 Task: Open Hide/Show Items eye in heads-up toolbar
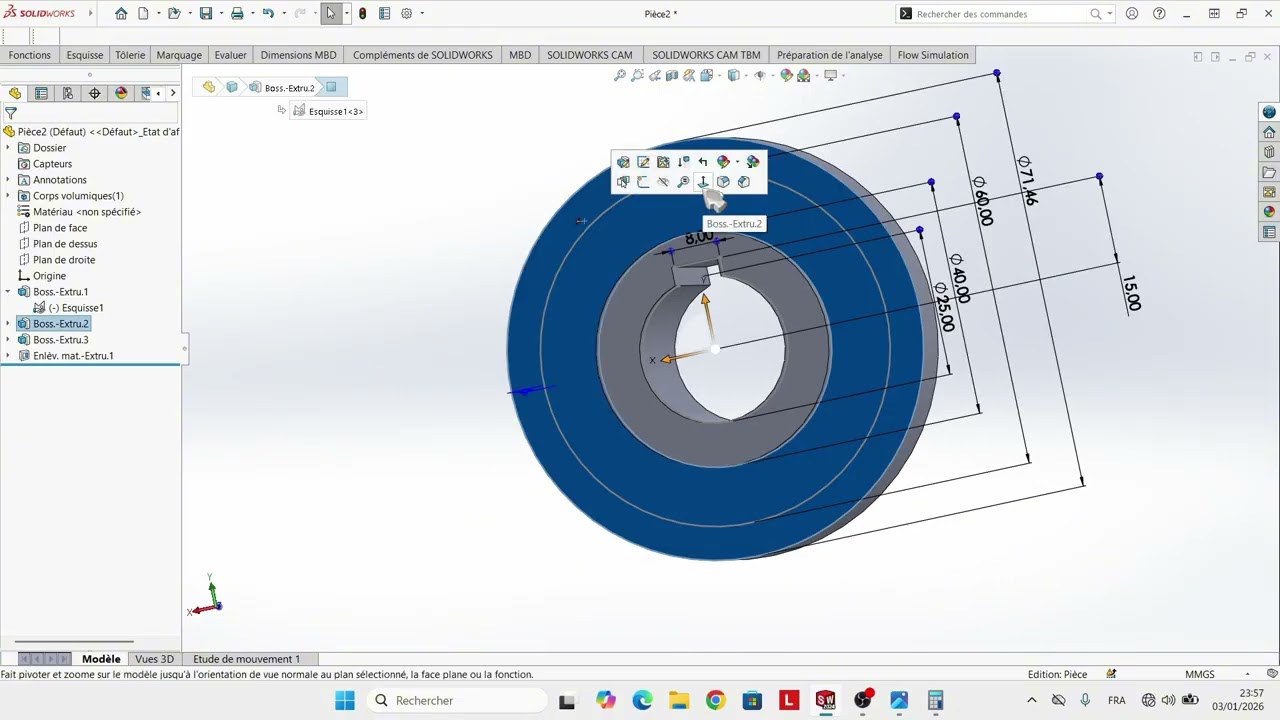759,75
